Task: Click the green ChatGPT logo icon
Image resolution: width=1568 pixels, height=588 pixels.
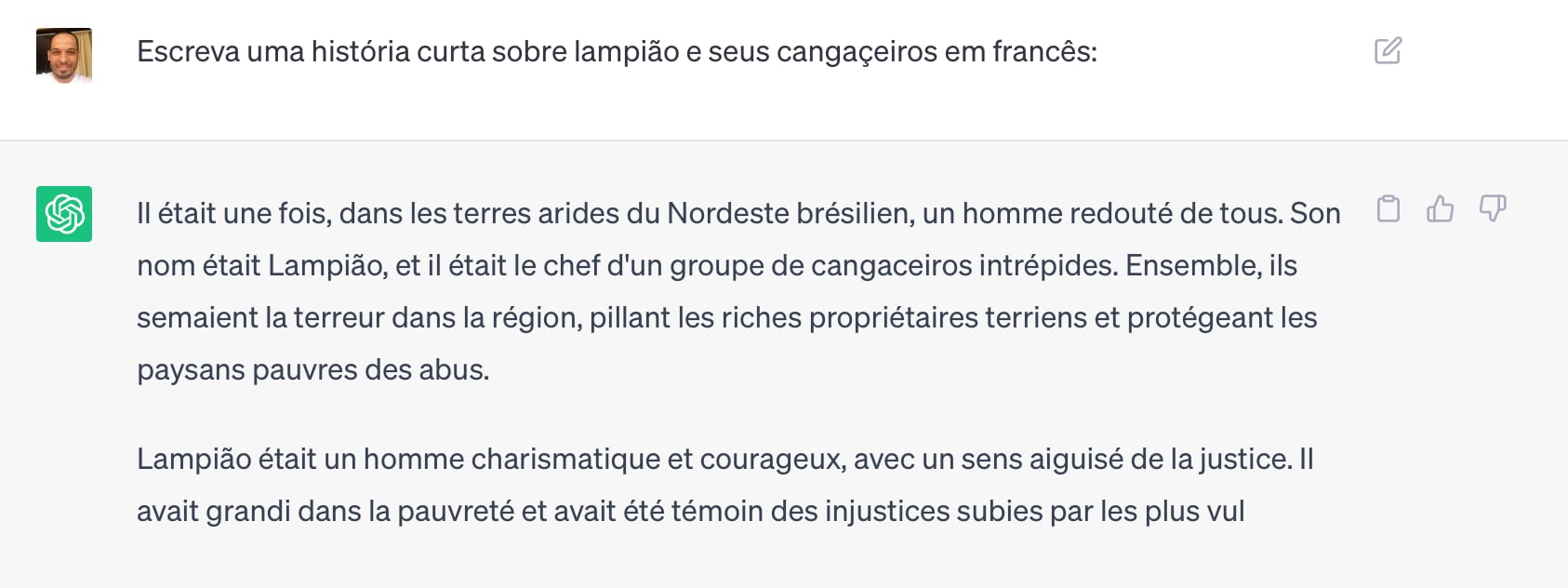Action: pos(64,214)
